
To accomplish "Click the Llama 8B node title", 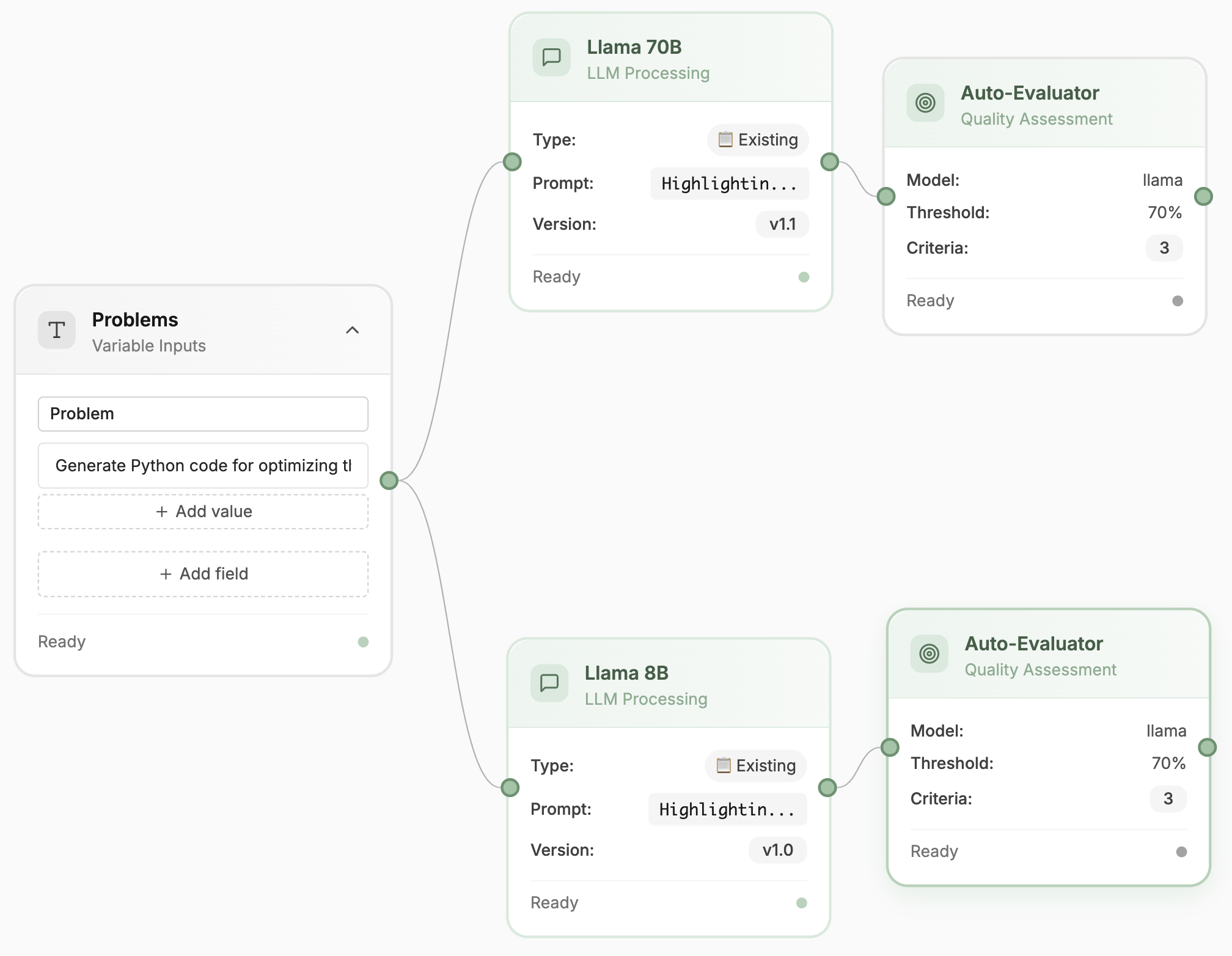I will pos(626,673).
